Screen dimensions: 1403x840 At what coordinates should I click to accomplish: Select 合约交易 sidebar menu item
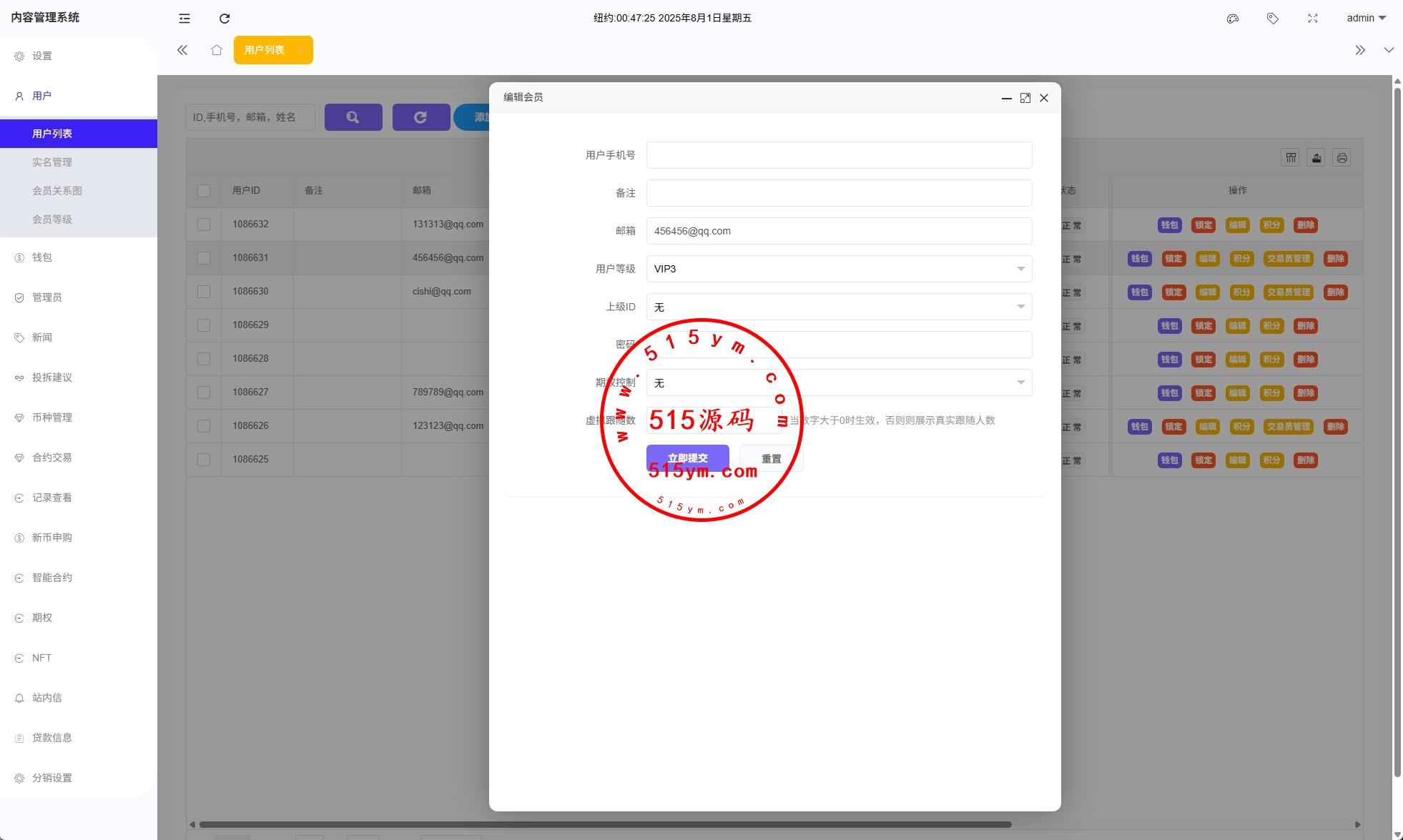pyautogui.click(x=52, y=458)
